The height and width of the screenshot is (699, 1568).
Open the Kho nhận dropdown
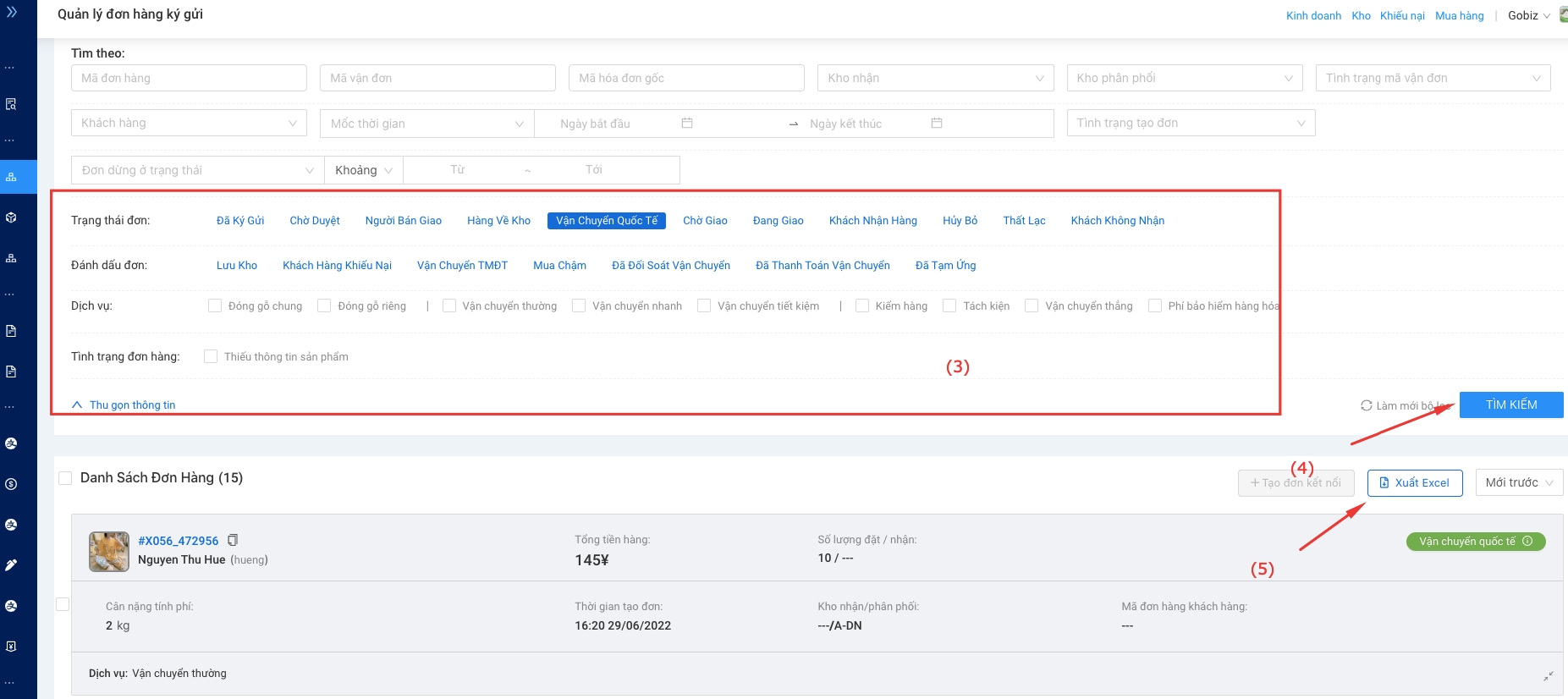pyautogui.click(x=935, y=78)
